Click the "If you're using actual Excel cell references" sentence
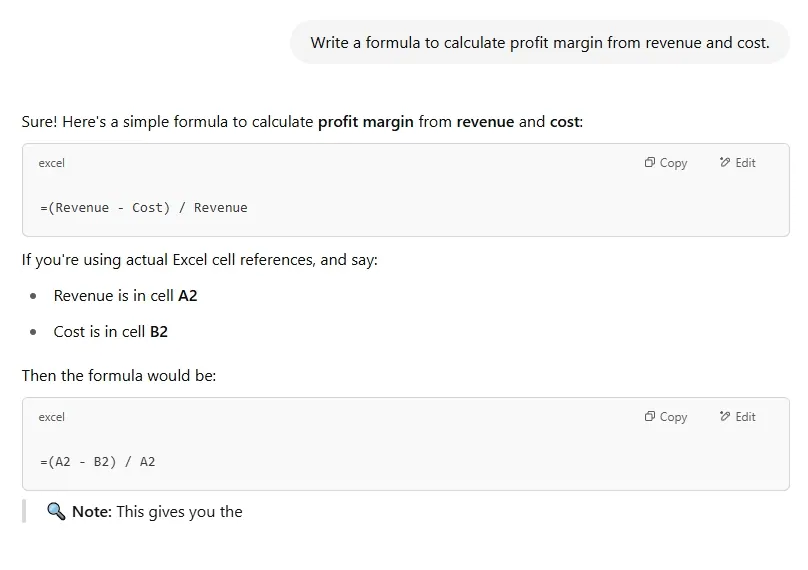Image resolution: width=808 pixels, height=570 pixels. [200, 260]
